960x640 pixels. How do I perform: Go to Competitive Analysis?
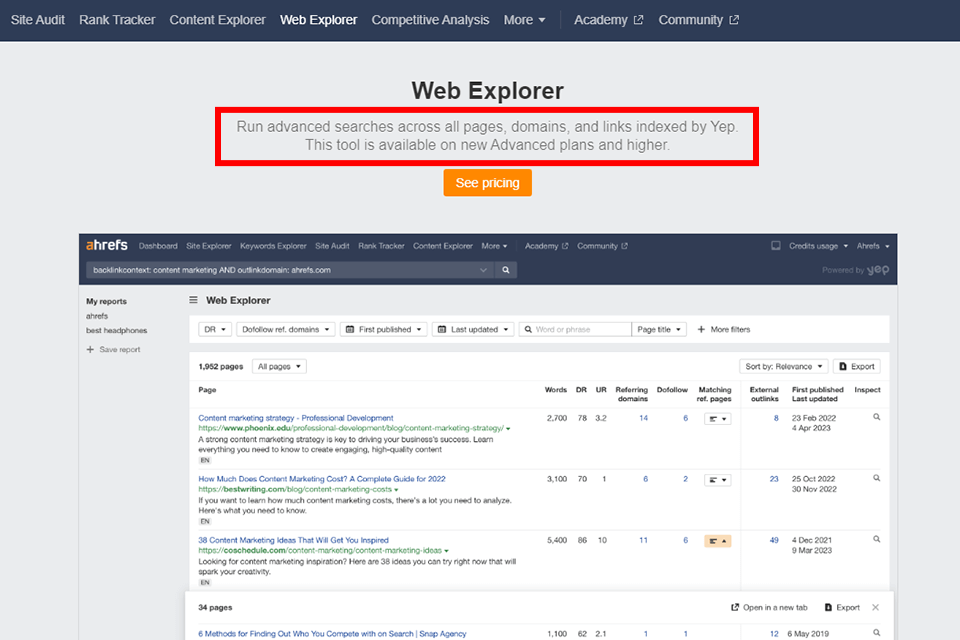tap(430, 20)
